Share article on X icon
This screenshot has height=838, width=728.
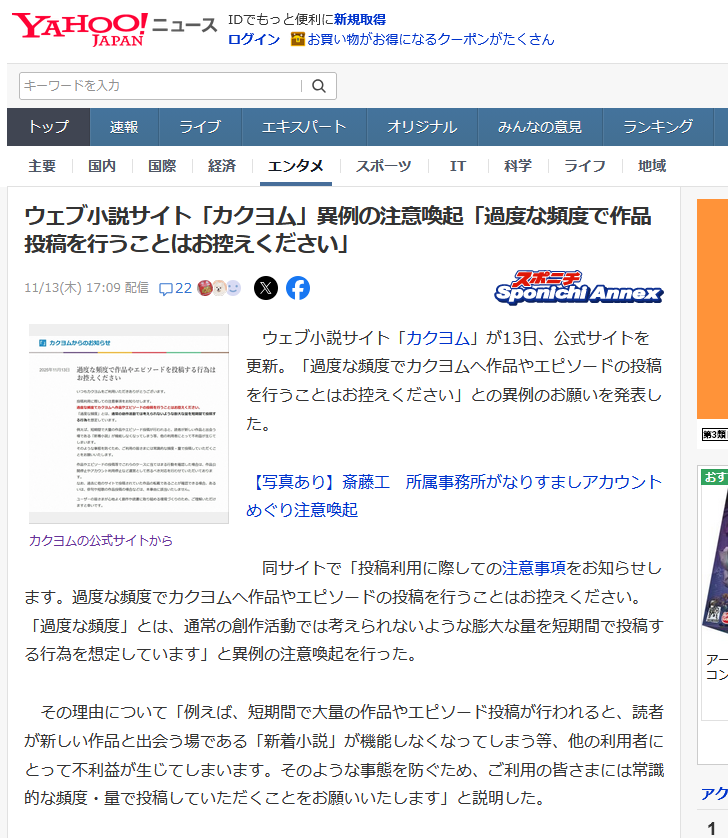(265, 288)
